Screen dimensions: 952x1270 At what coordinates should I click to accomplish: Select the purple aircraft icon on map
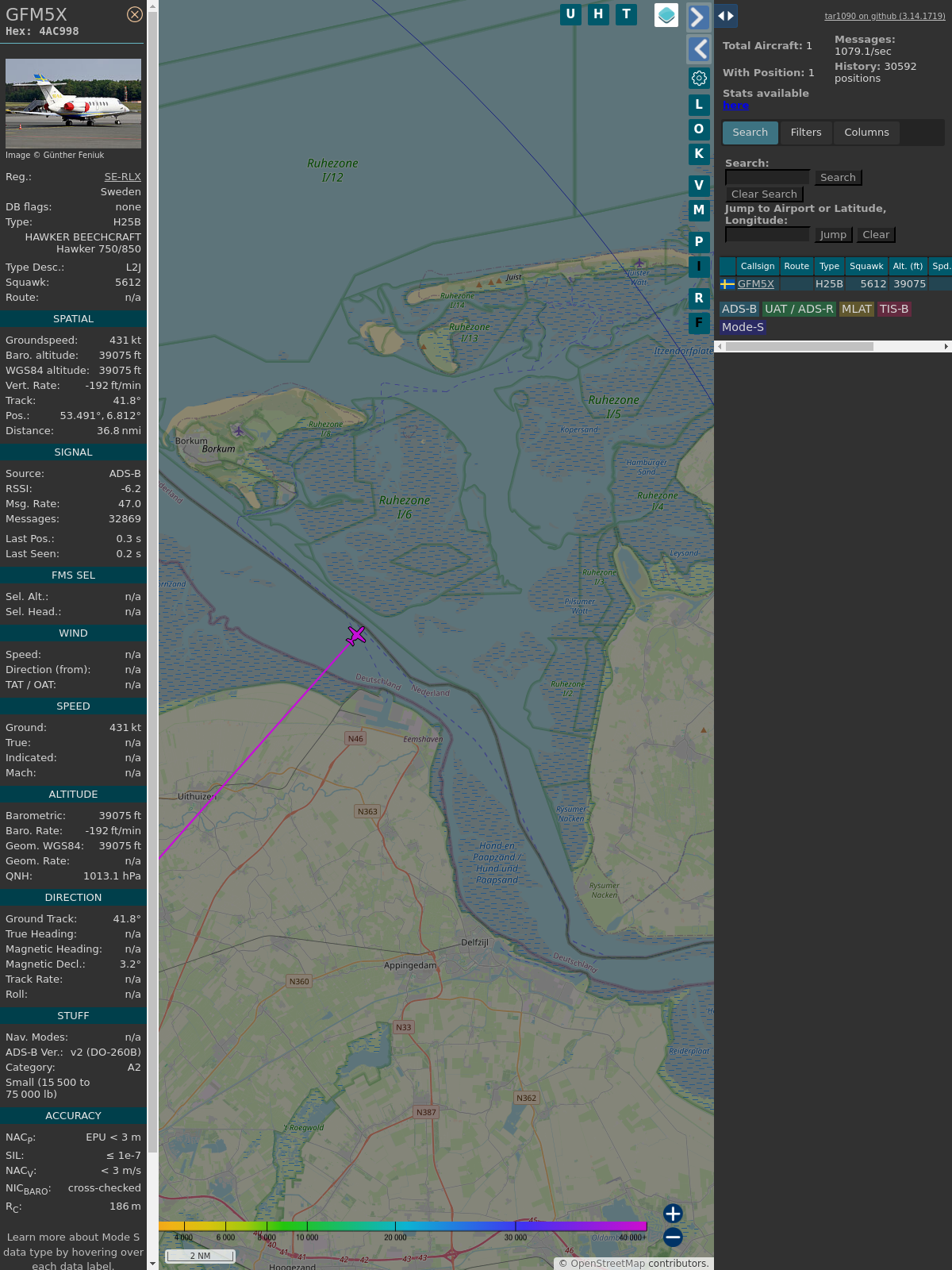click(356, 635)
